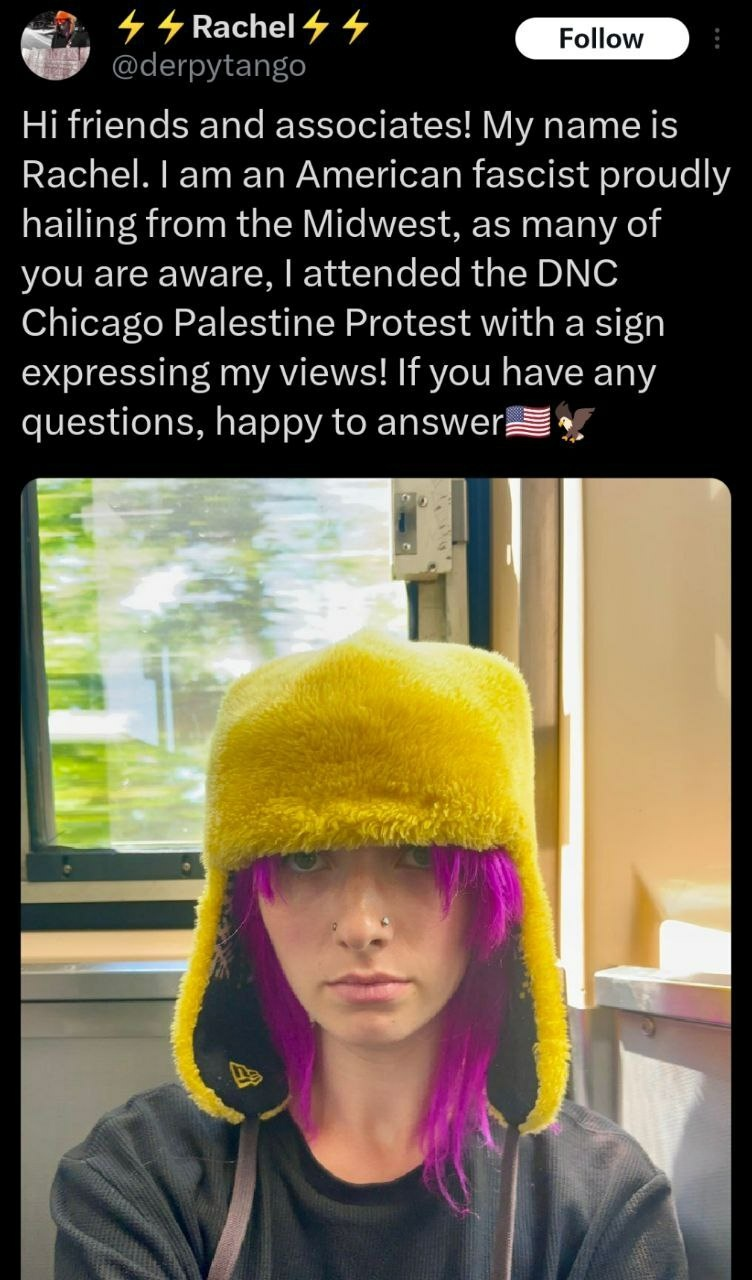Open the profile avatar picture
The width and height of the screenshot is (752, 1280).
(55, 45)
